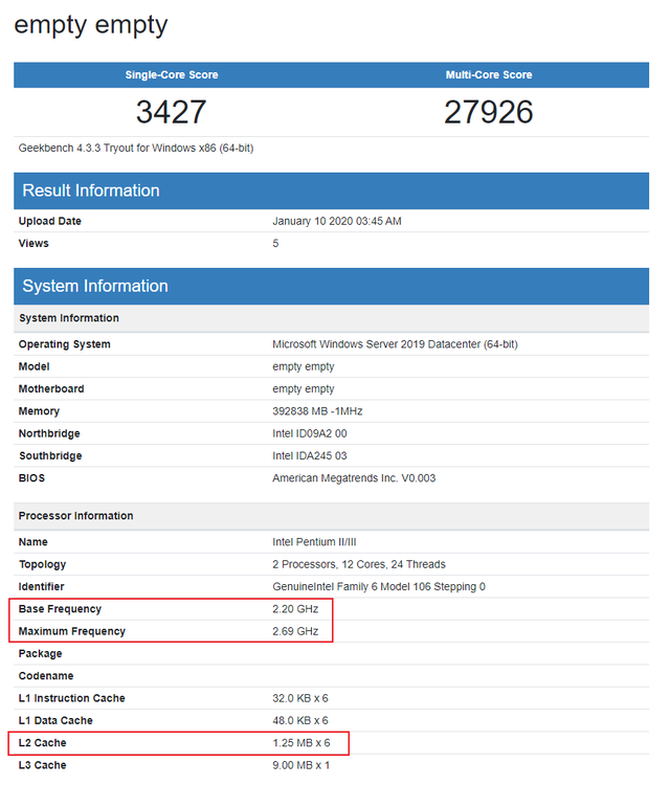This screenshot has width=670, height=785.
Task: Select the single-core score value 3427
Action: tap(171, 112)
